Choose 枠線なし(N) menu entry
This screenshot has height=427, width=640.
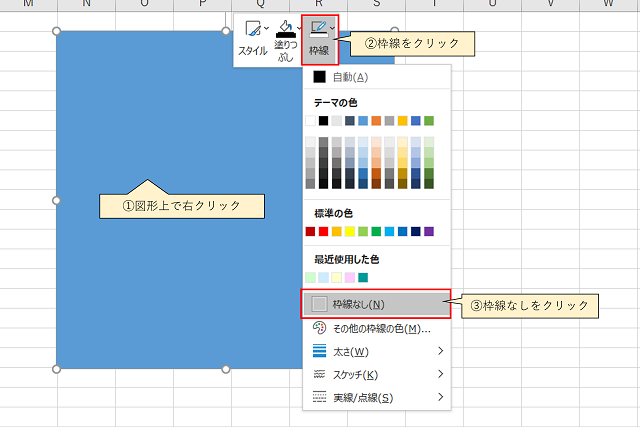(x=376, y=305)
